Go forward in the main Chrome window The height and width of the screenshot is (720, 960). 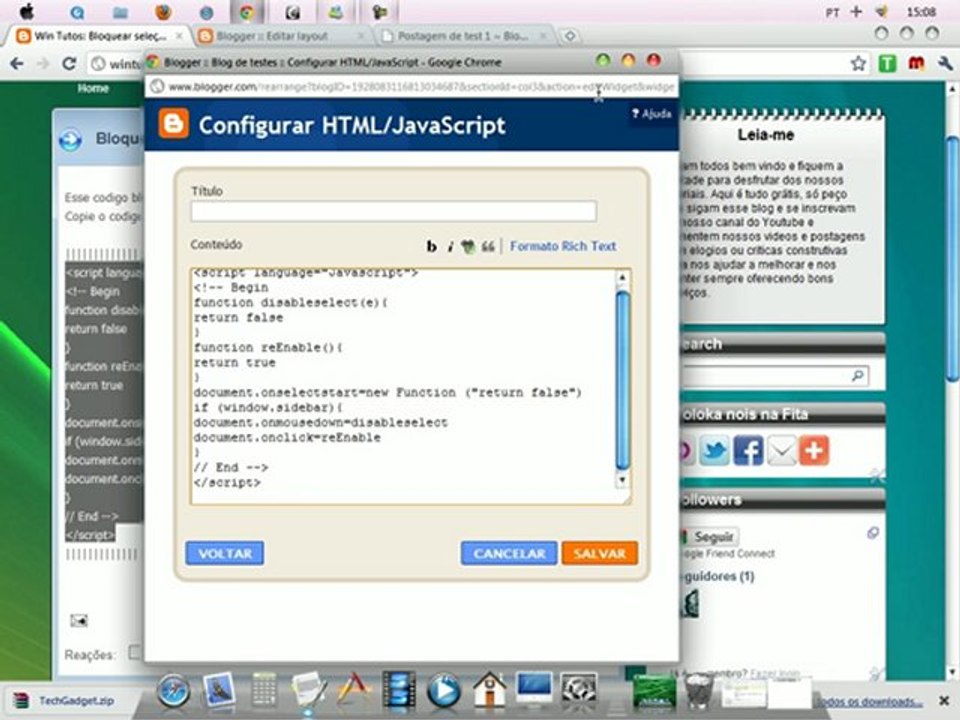pyautogui.click(x=43, y=63)
